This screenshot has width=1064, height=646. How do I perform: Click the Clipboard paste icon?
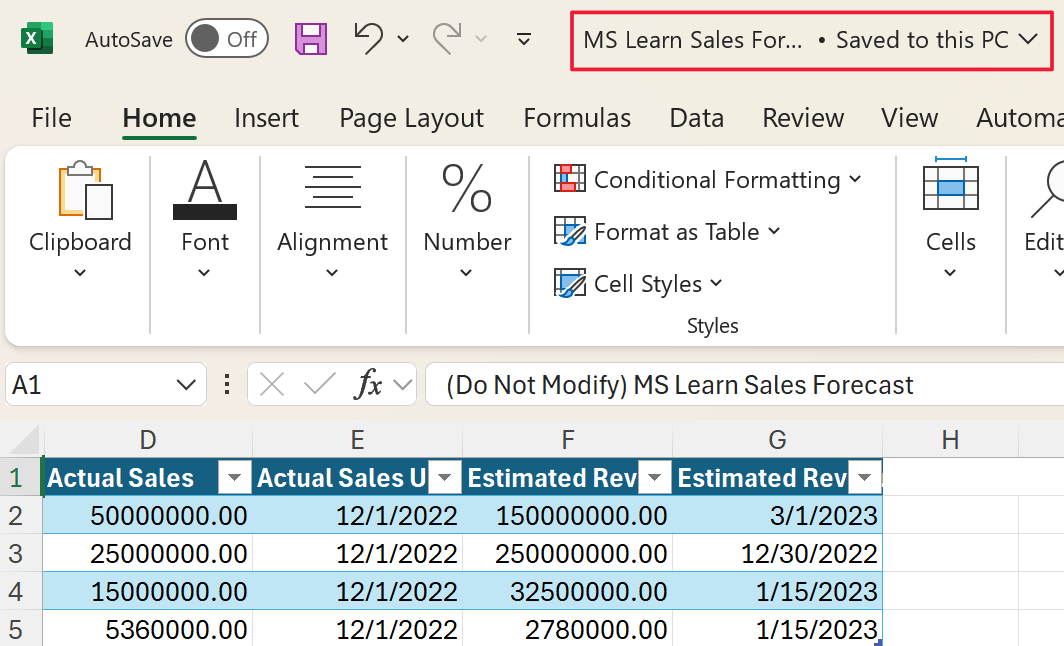86,191
